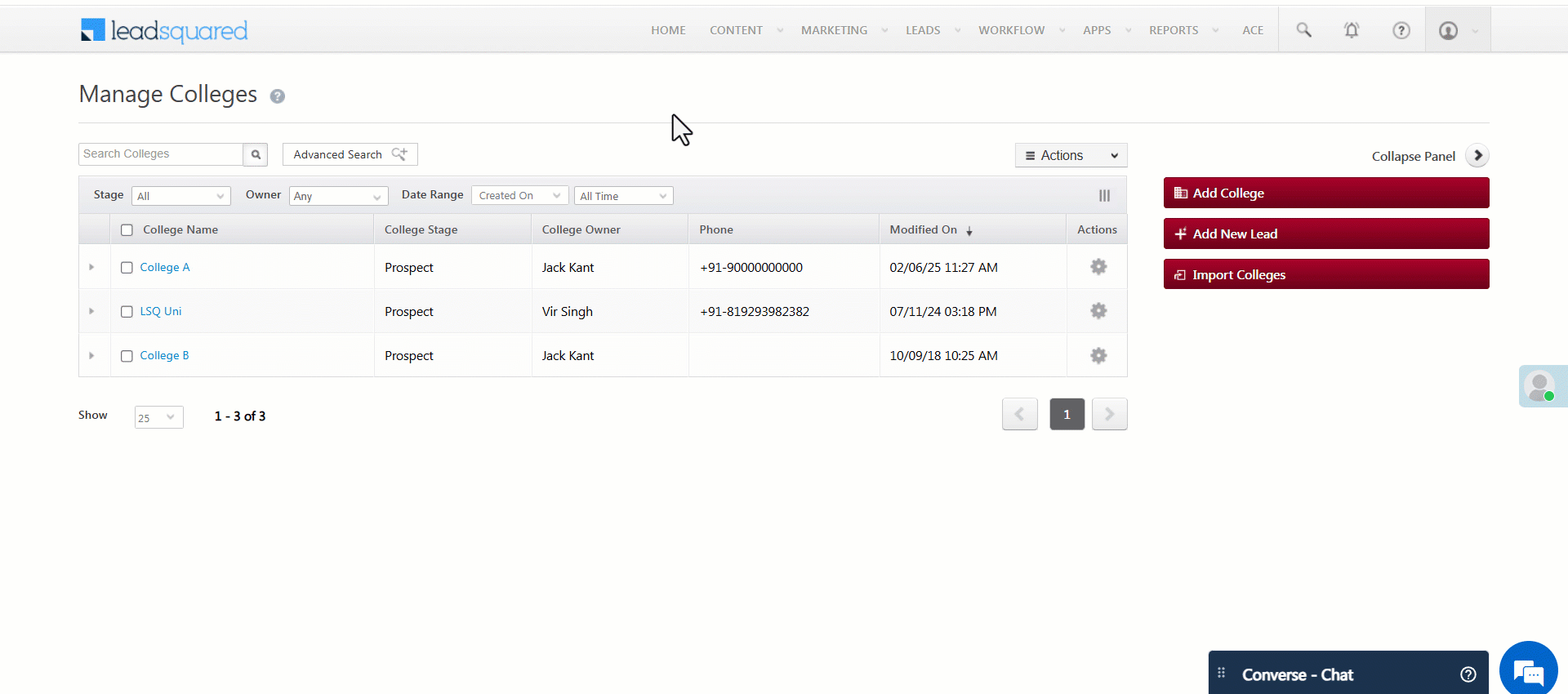Open the user profile icon menu

pyautogui.click(x=1449, y=30)
